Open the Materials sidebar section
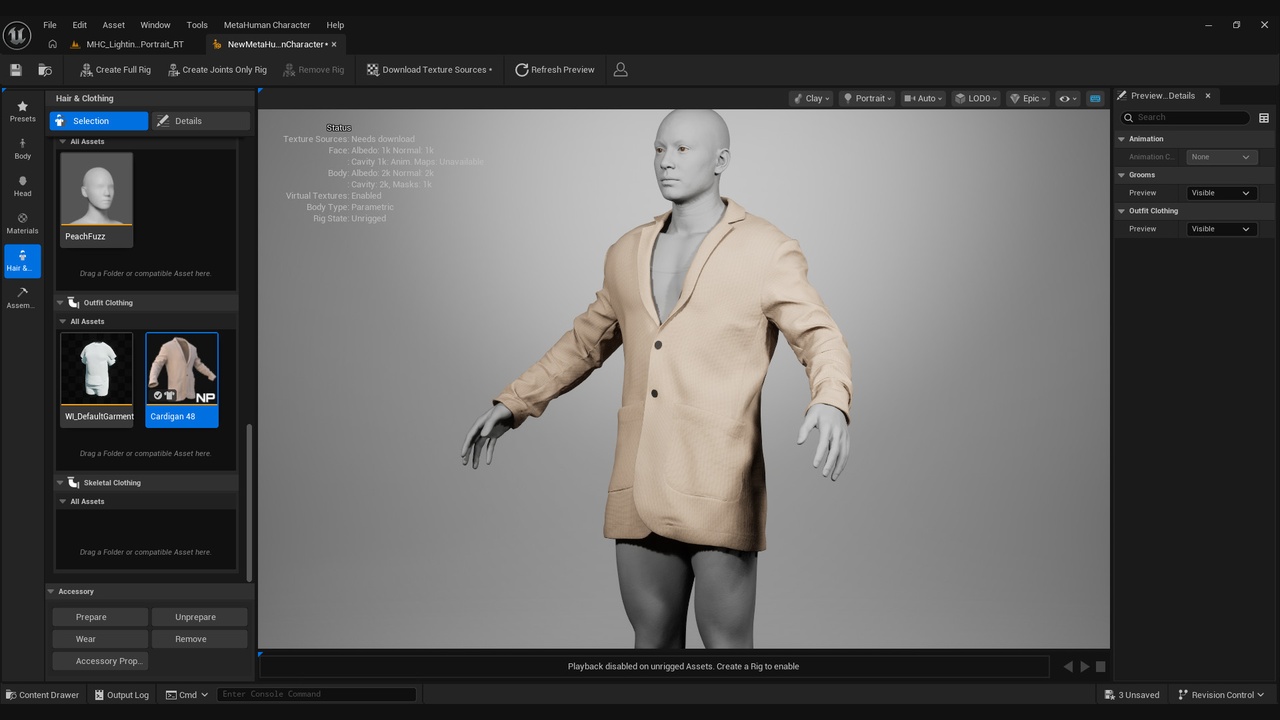The height and width of the screenshot is (720, 1280). coord(22,223)
